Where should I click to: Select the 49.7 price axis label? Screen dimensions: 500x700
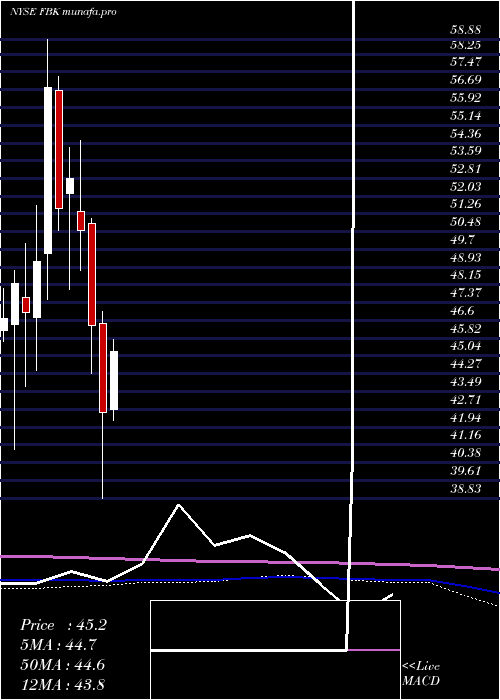click(463, 240)
